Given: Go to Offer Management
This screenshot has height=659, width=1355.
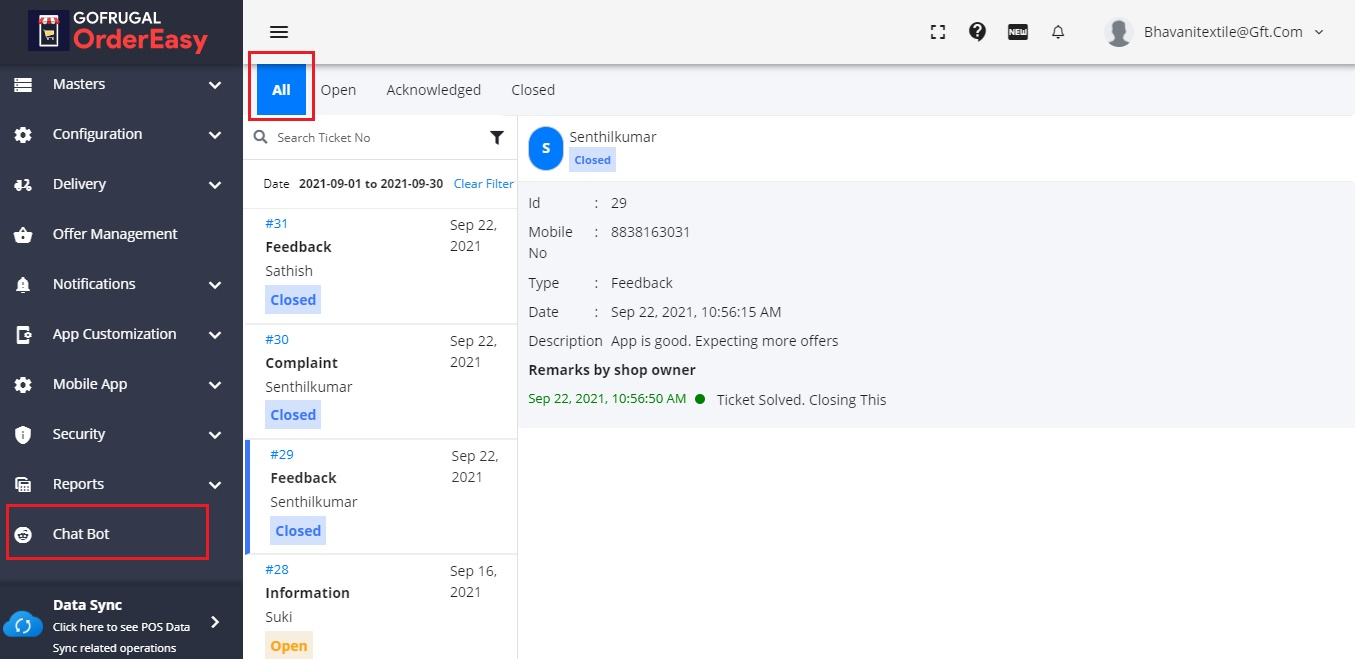Looking at the screenshot, I should pos(114,235).
